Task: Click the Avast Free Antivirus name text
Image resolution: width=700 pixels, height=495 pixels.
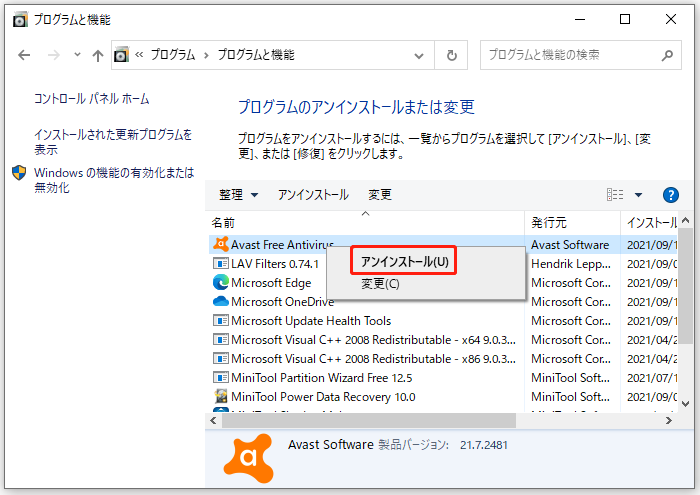Action: (x=282, y=245)
